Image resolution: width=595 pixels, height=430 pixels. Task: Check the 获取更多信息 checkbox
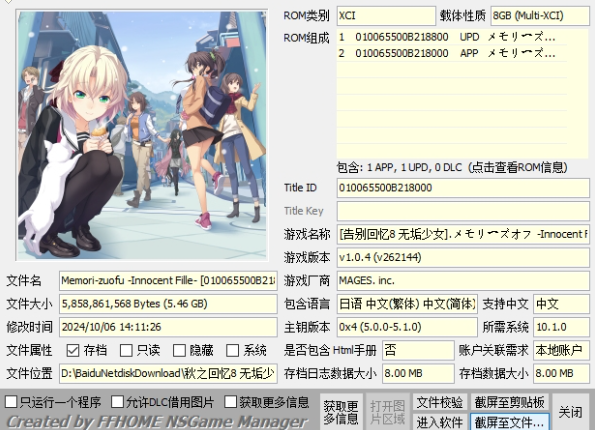click(230, 402)
